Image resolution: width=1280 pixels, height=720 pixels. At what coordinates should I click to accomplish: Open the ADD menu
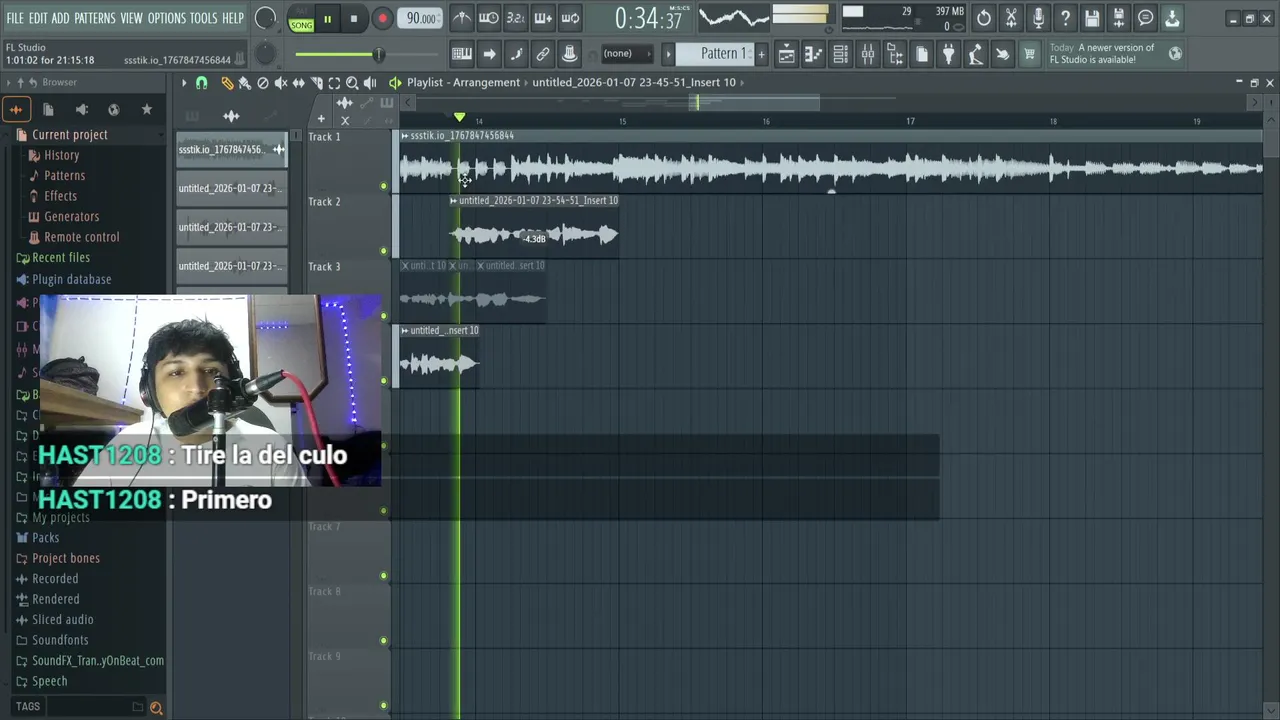61,19
